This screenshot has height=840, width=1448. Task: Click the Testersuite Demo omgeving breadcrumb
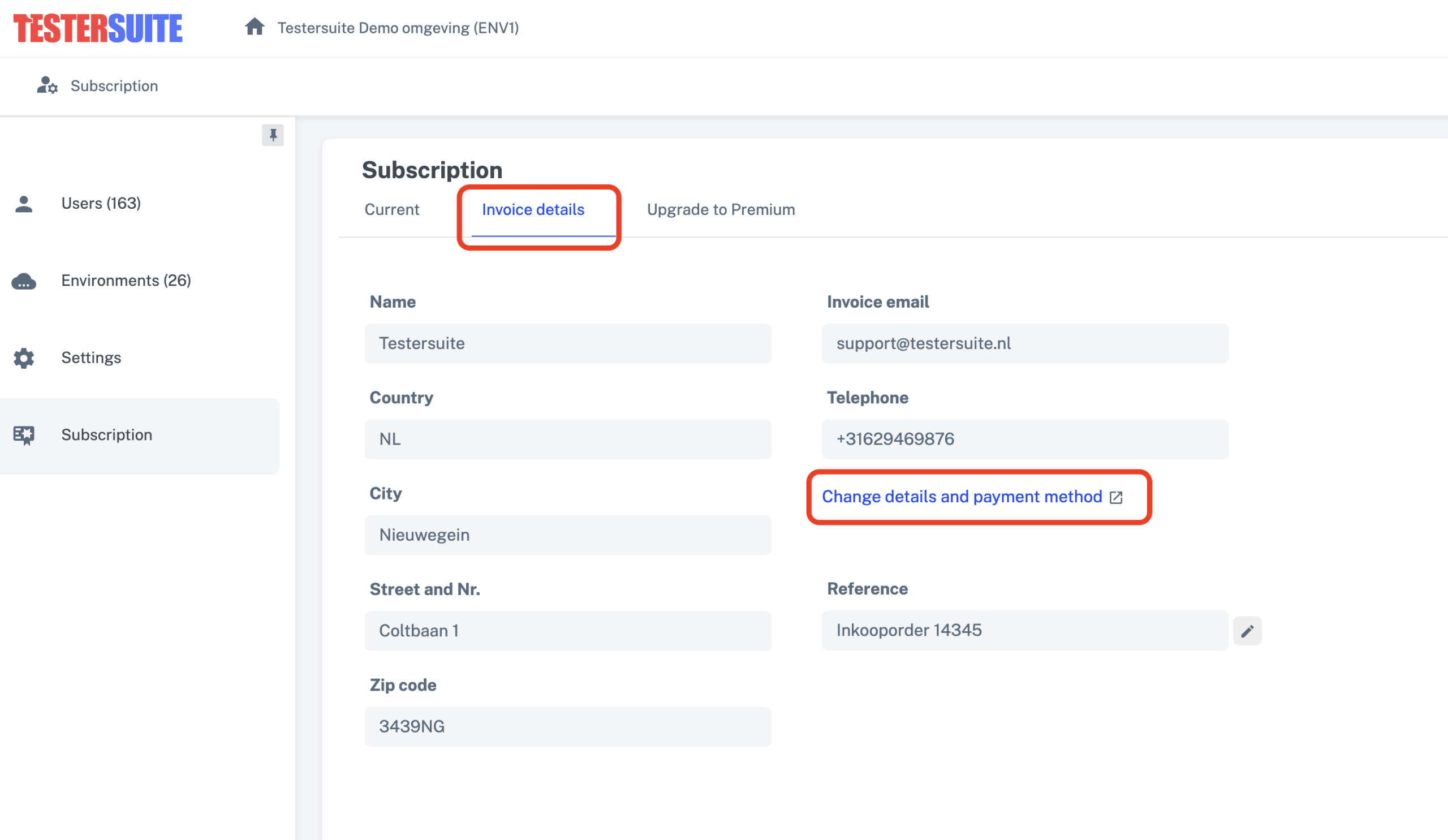coord(398,28)
